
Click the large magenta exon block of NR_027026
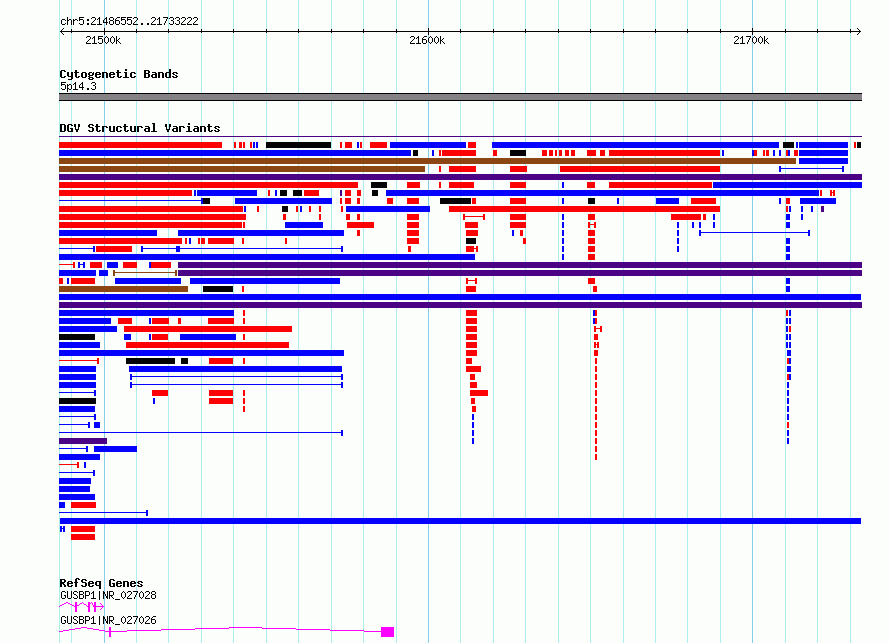pos(387,632)
